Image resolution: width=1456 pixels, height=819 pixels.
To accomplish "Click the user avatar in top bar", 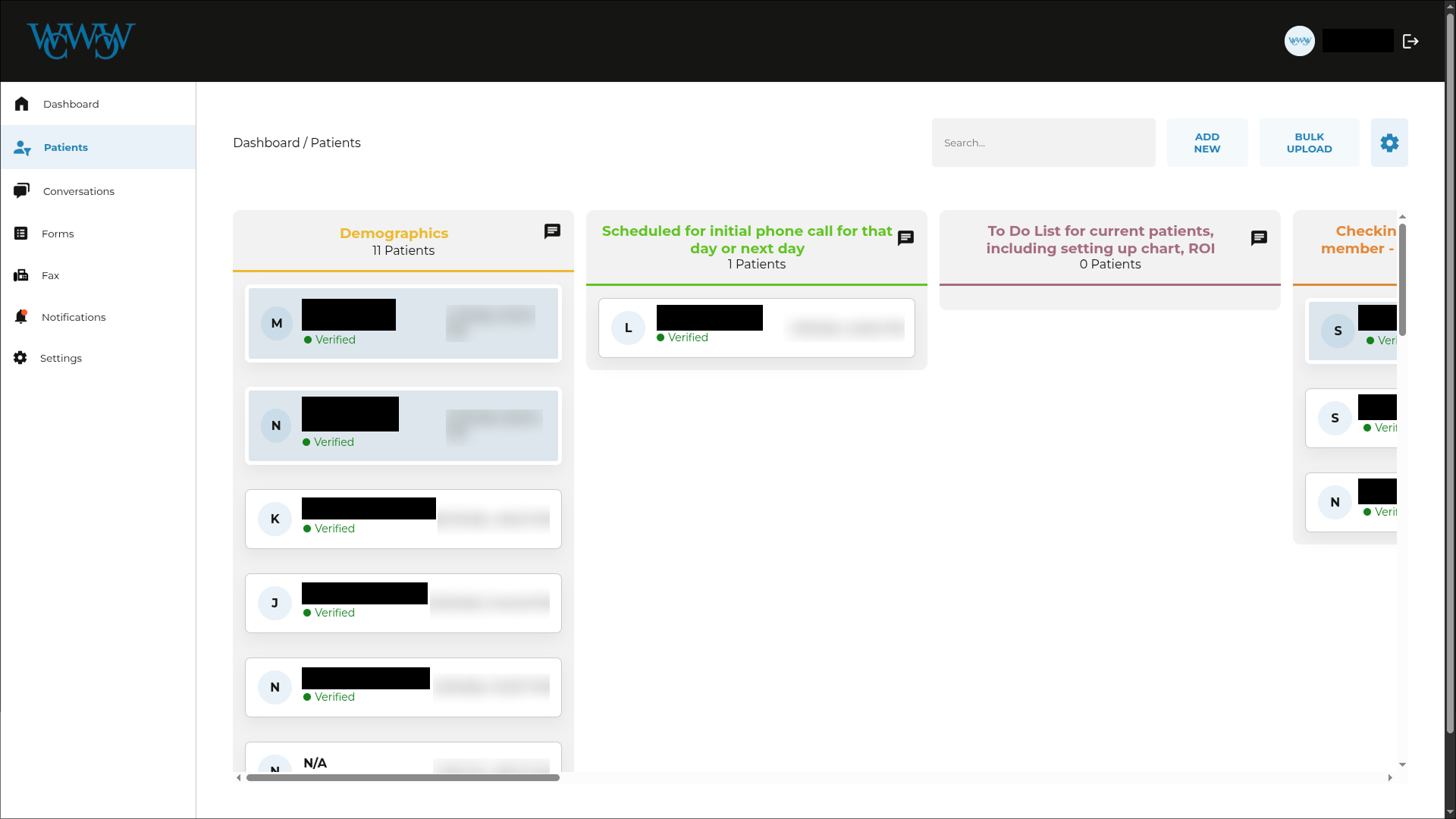I will click(1299, 42).
